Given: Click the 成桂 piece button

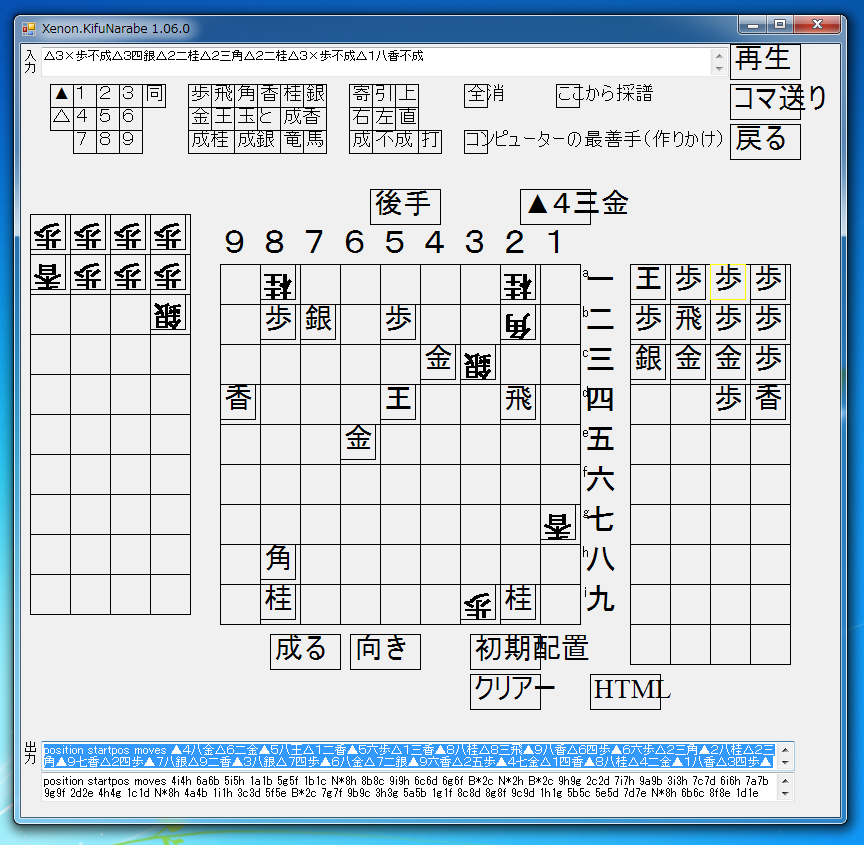Looking at the screenshot, I should [212, 141].
